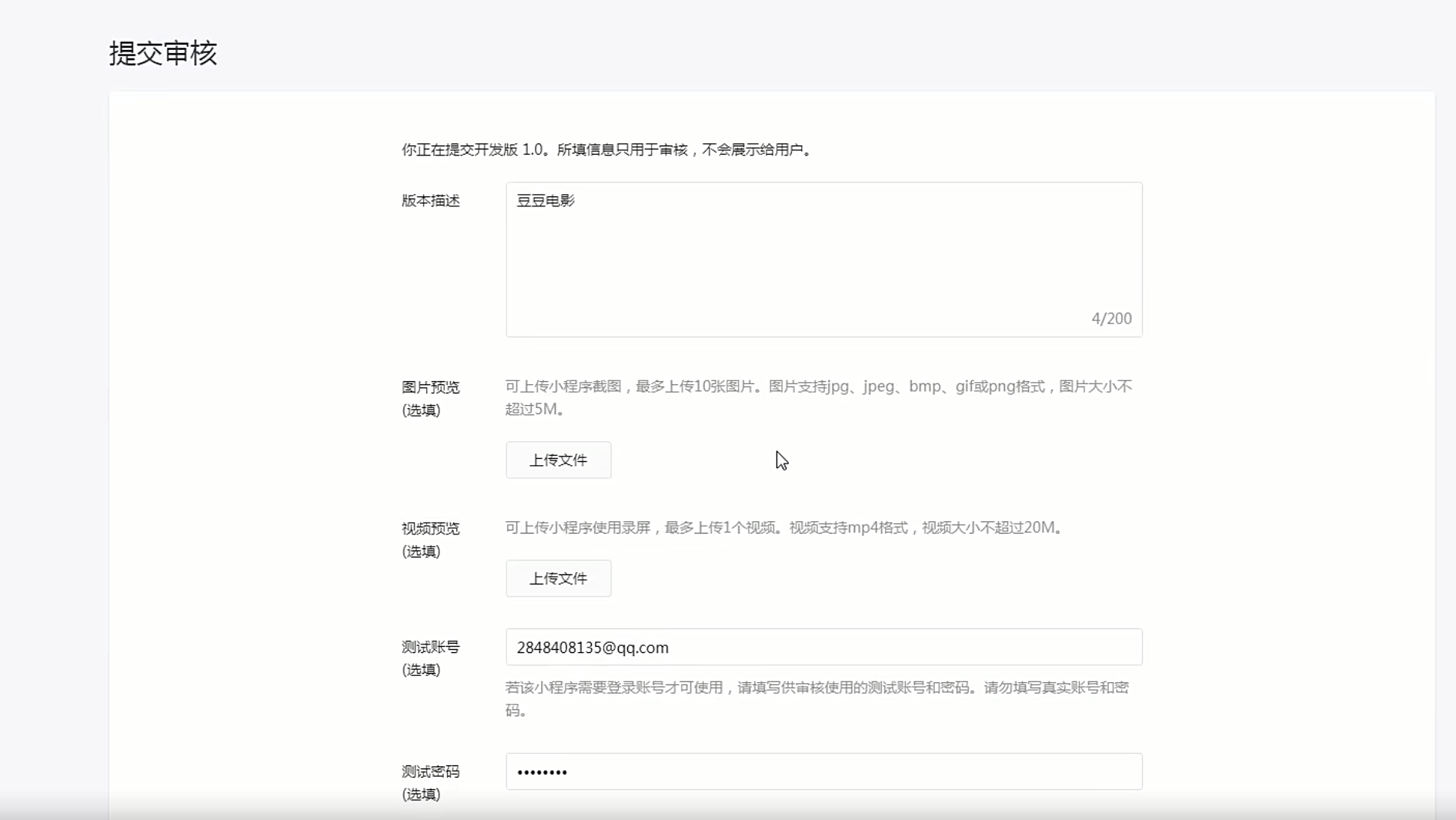Image resolution: width=1456 pixels, height=820 pixels.
Task: Click the 提交审核 page heading
Action: [163, 53]
